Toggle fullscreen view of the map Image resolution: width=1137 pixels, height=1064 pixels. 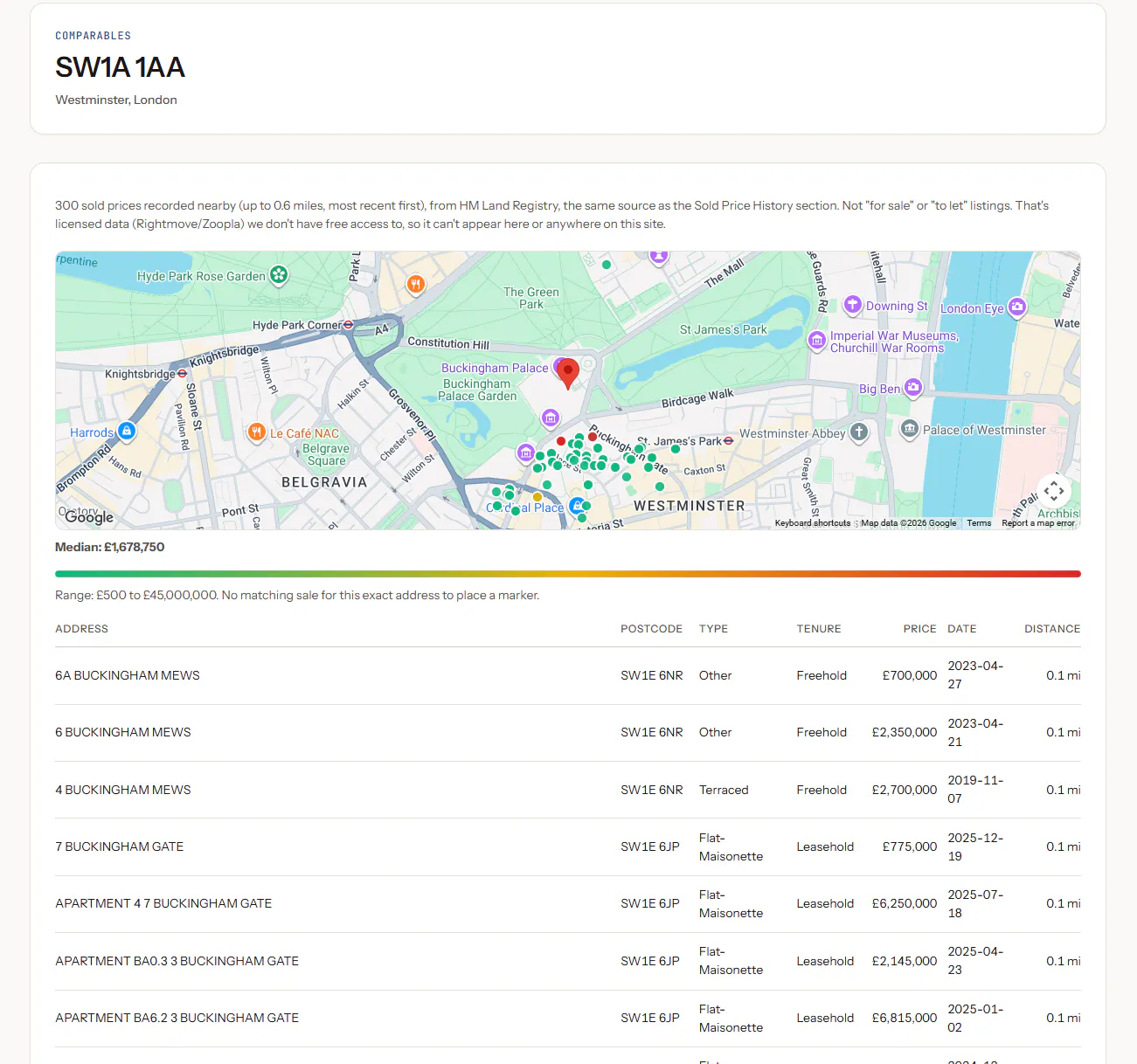1054,491
